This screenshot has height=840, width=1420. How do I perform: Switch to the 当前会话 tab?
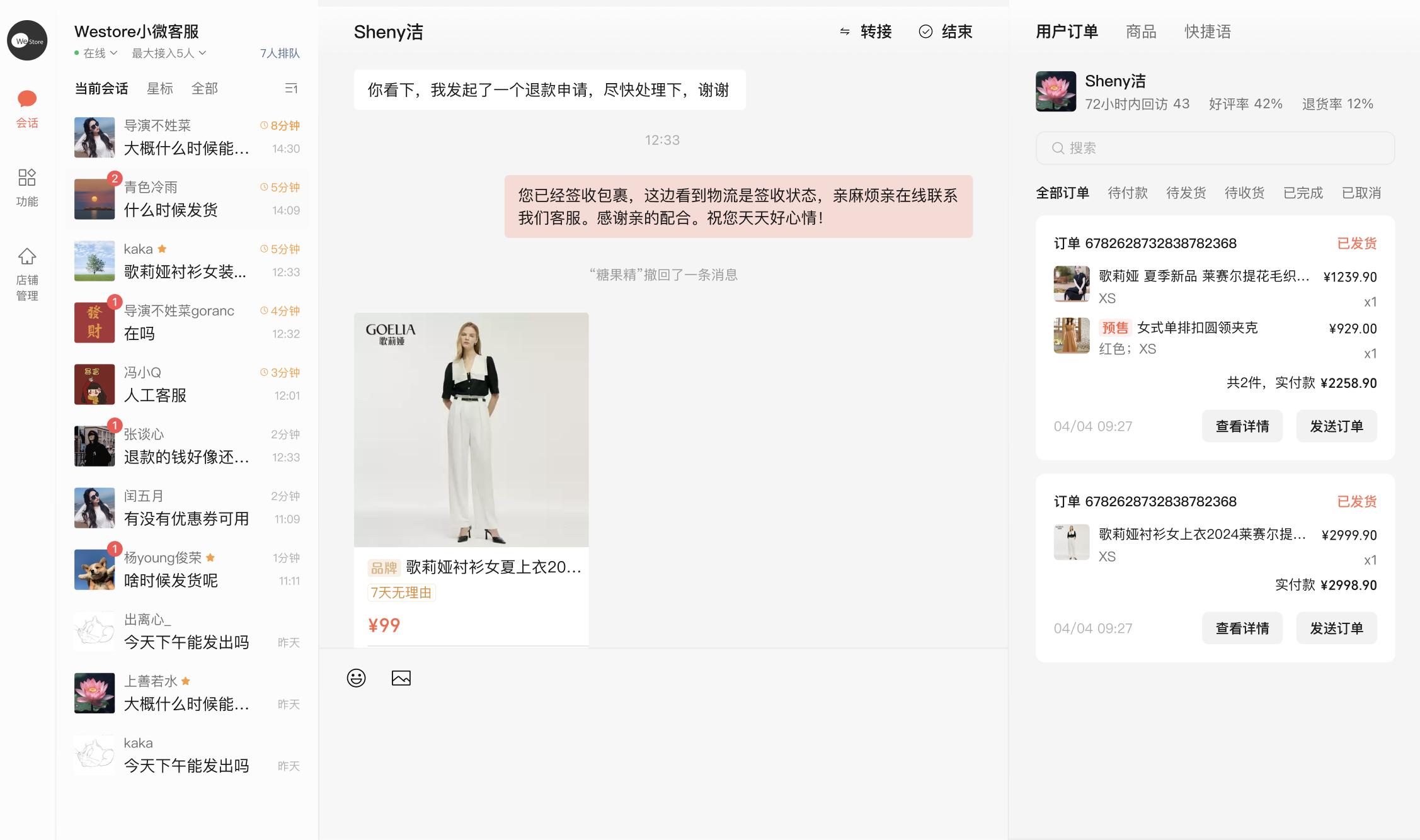pos(101,89)
